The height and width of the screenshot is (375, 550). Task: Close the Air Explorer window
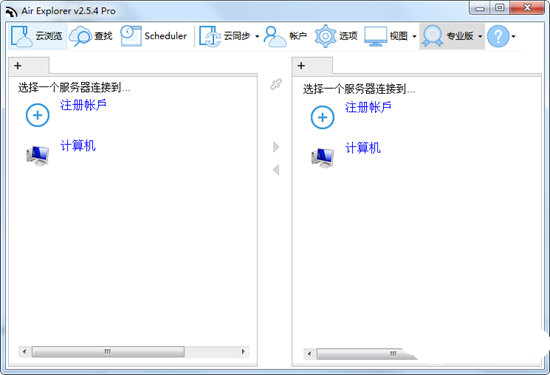point(527,8)
